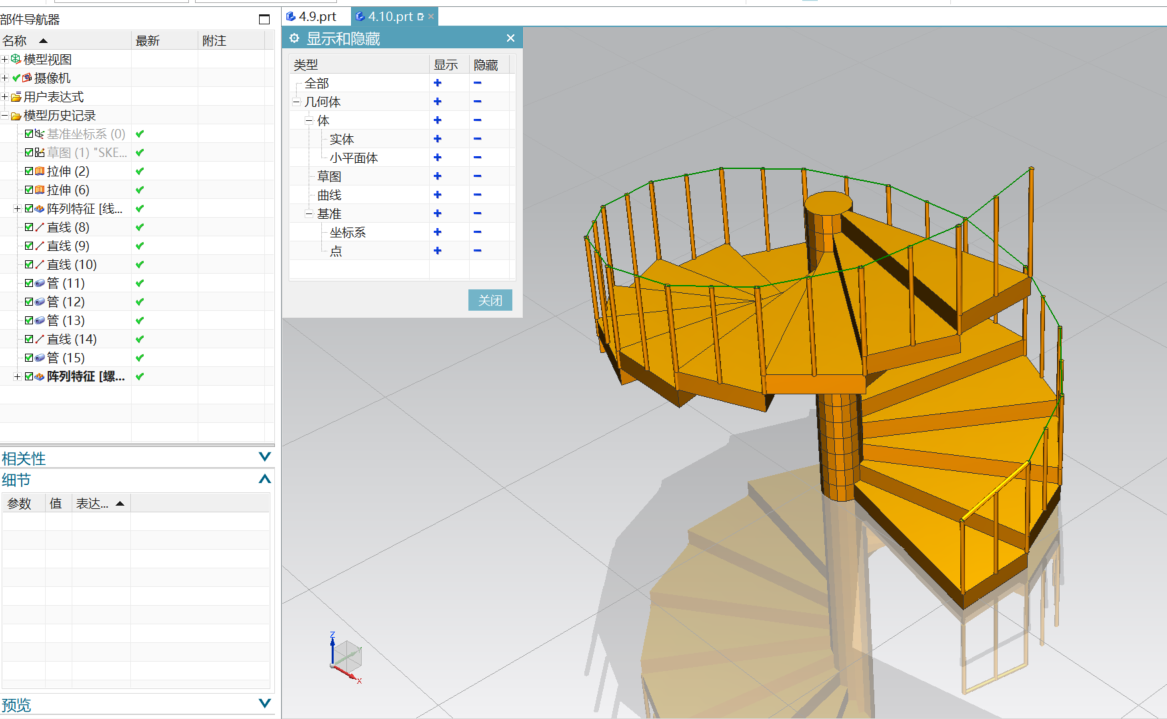
Task: Close the 显示和隐藏 dialog with X
Action: [511, 38]
